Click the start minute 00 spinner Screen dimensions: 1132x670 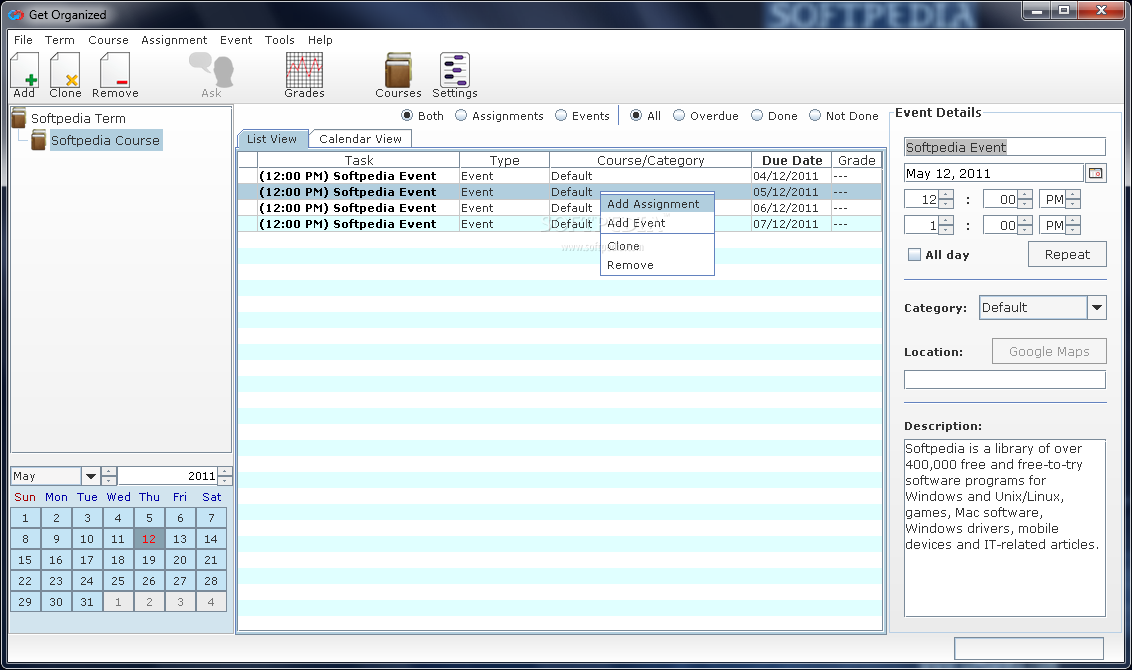1025,199
